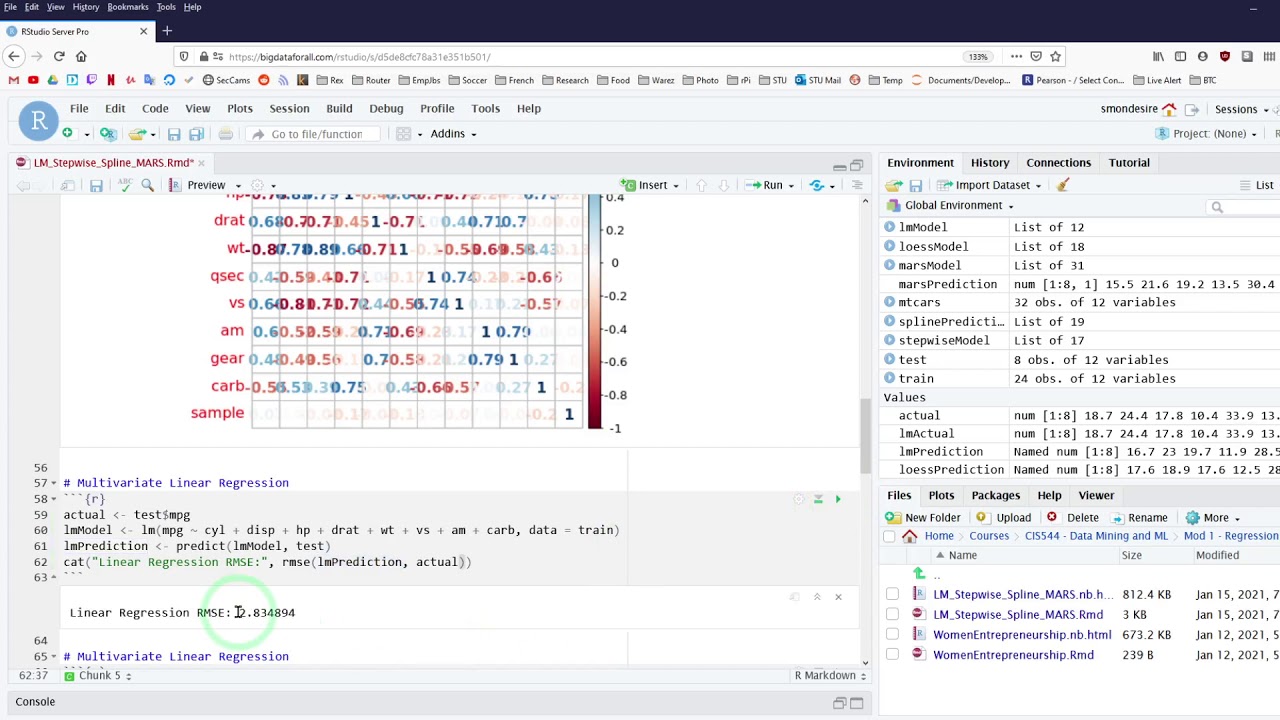Open the Build menu
Screen dimensions: 1280x720
point(339,108)
